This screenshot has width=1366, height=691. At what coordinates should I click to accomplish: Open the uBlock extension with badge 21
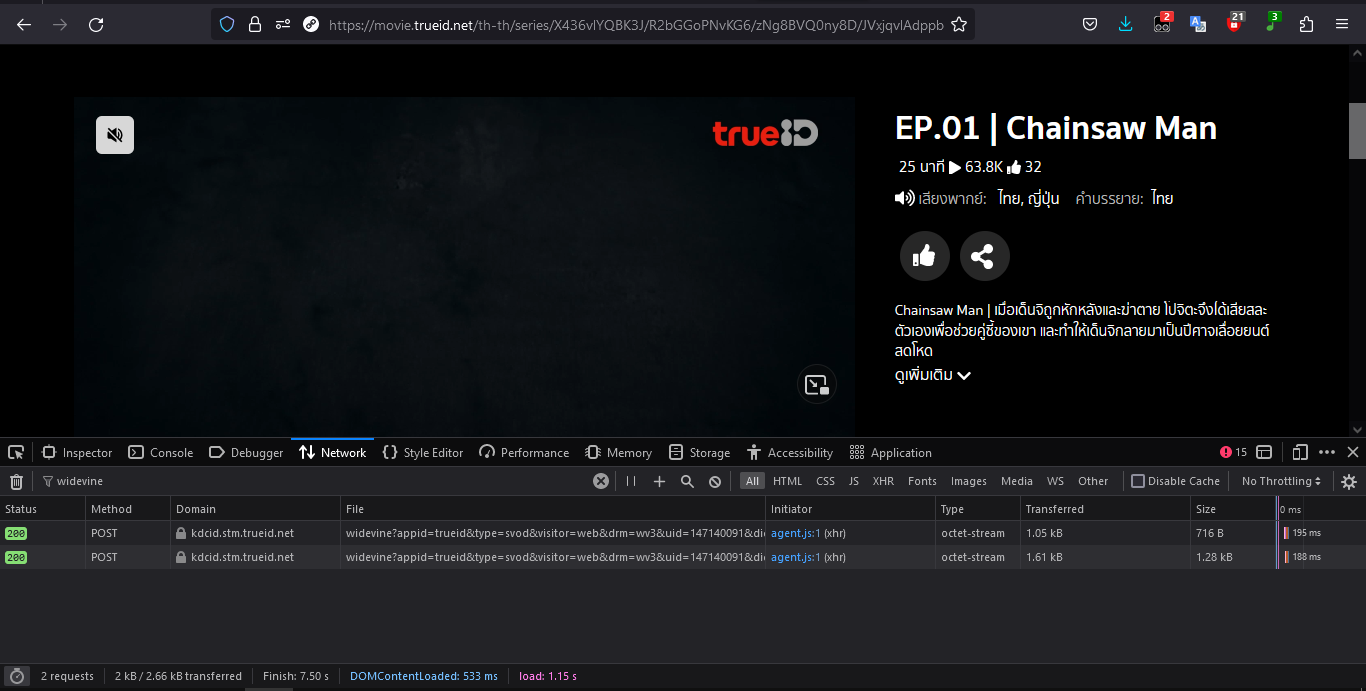click(x=1235, y=22)
